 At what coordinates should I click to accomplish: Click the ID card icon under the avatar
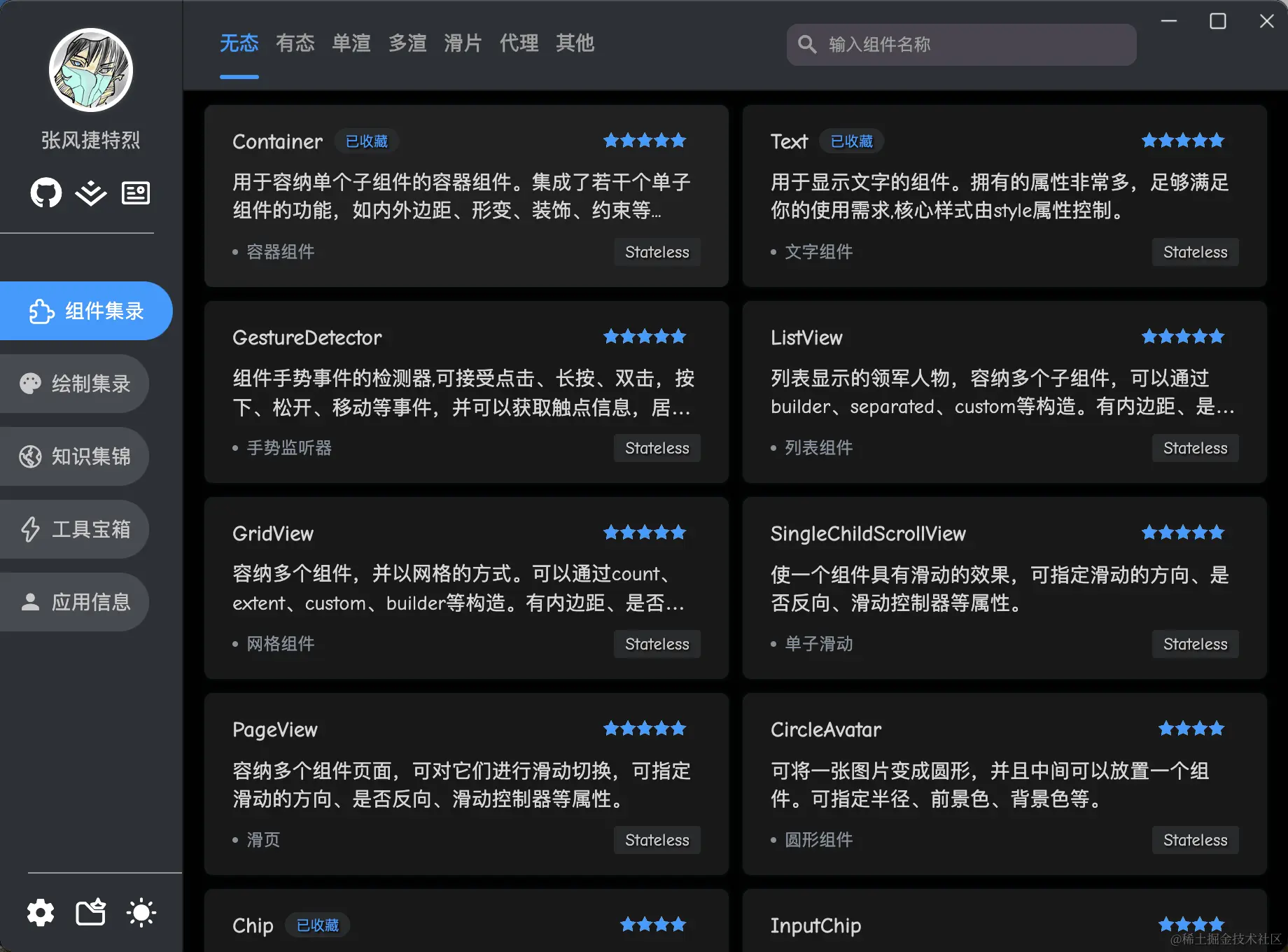pos(136,192)
